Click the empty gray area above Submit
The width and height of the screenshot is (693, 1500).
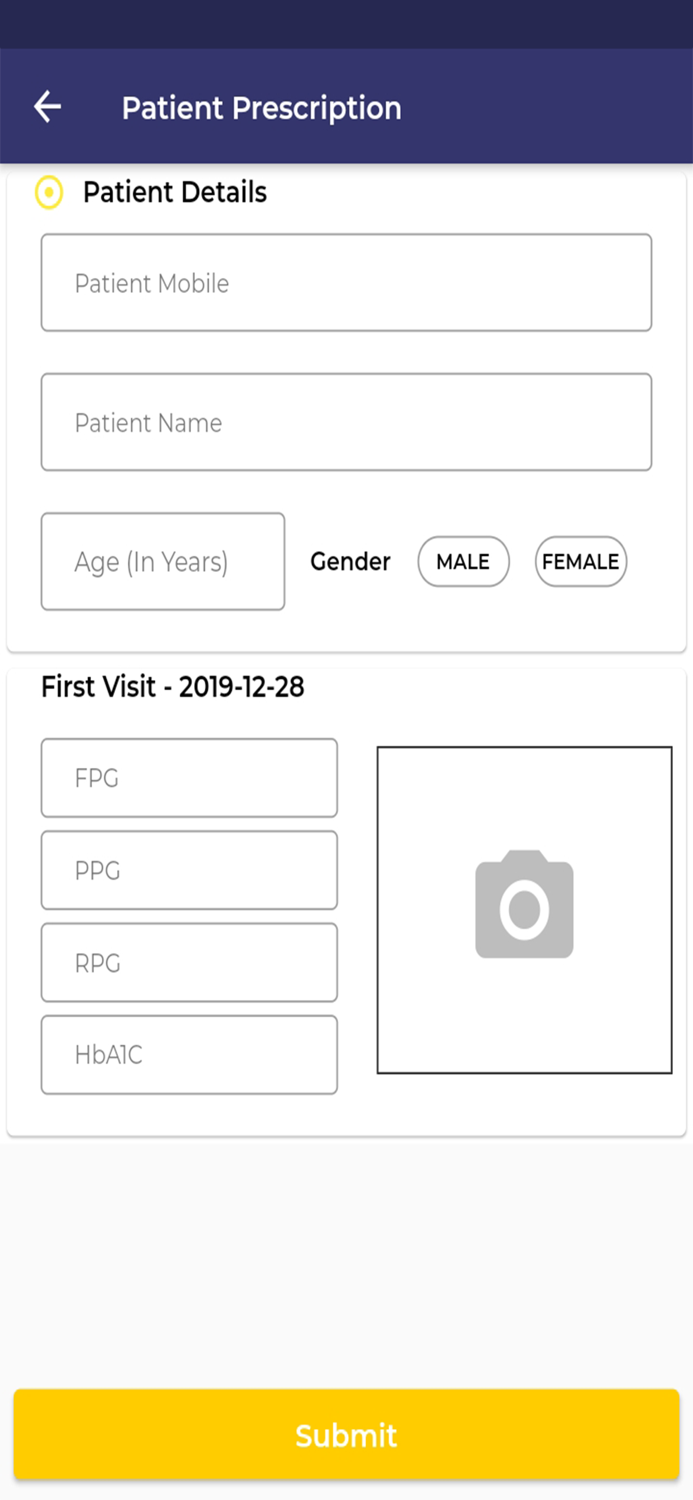click(x=346, y=1260)
